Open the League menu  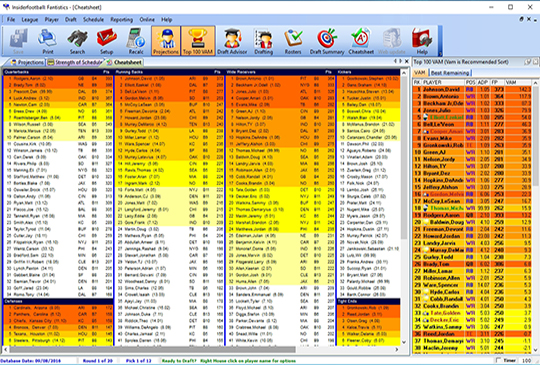(x=30, y=20)
